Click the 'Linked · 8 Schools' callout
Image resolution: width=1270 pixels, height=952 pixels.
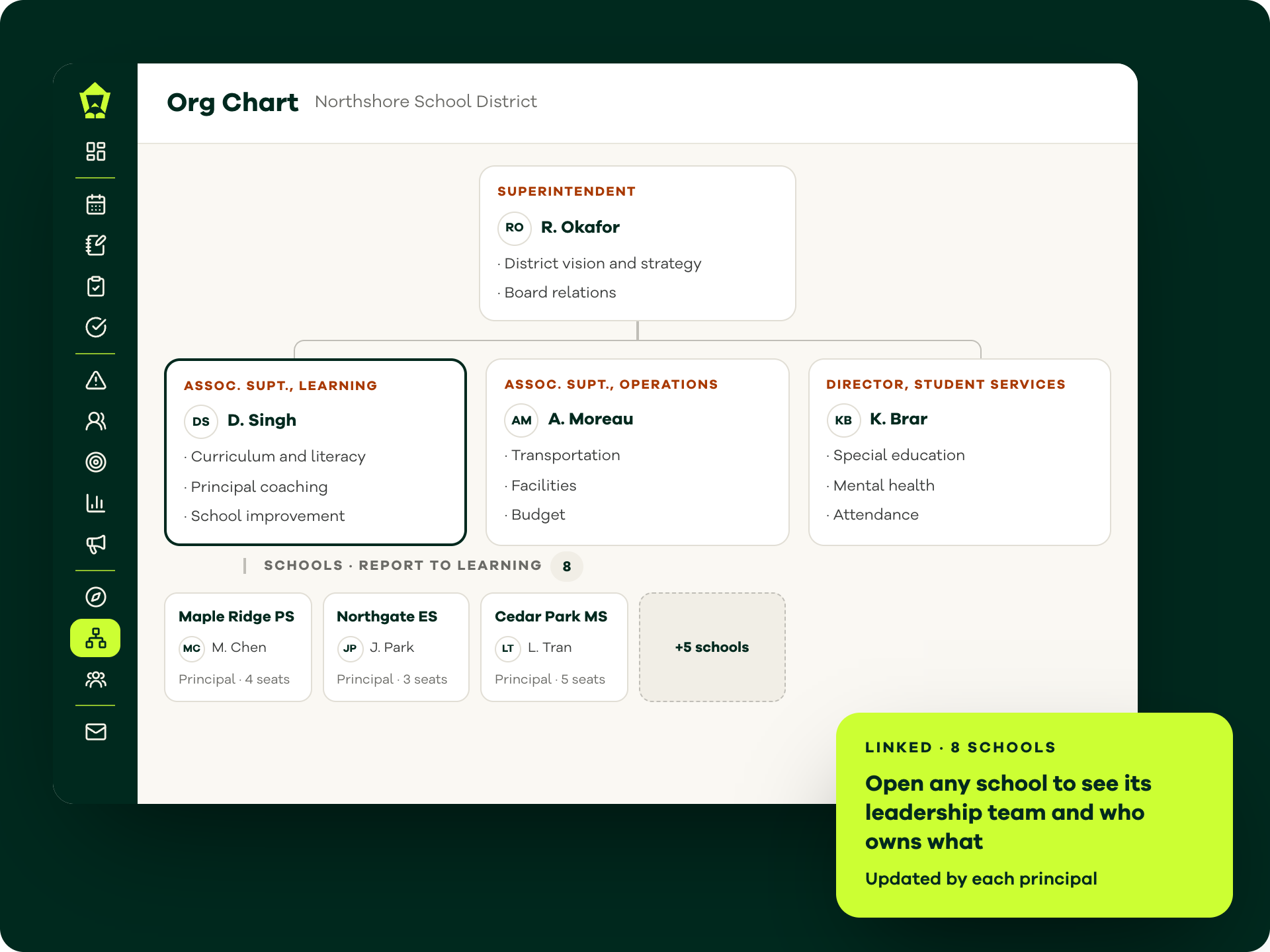[1034, 814]
